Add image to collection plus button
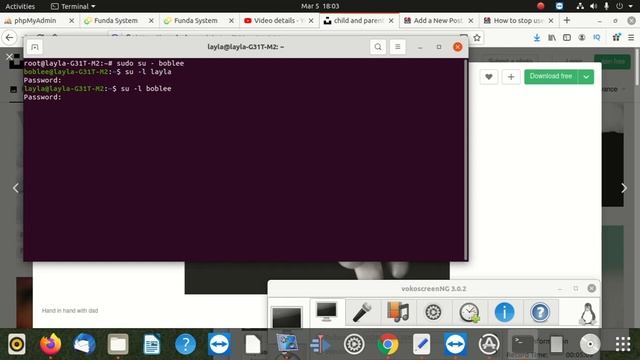This screenshot has width=640, height=360. [511, 77]
